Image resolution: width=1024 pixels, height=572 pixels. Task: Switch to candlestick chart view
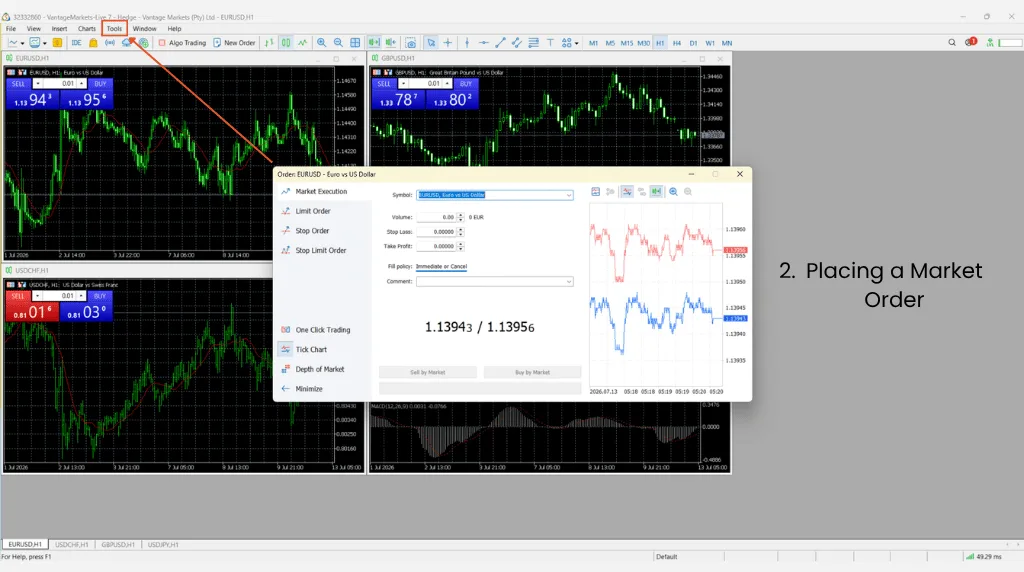286,43
